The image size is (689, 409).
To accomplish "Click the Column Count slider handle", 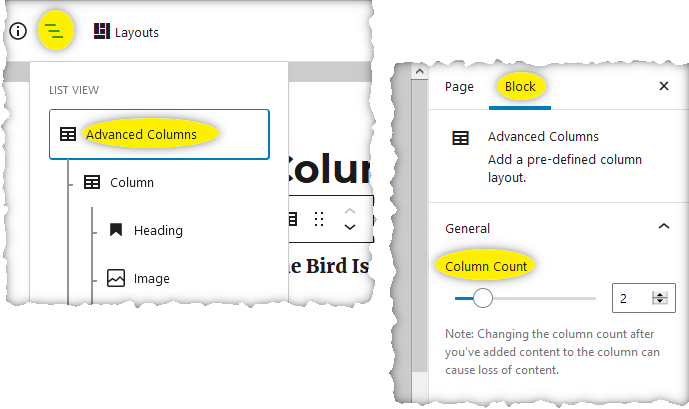I will (x=482, y=298).
